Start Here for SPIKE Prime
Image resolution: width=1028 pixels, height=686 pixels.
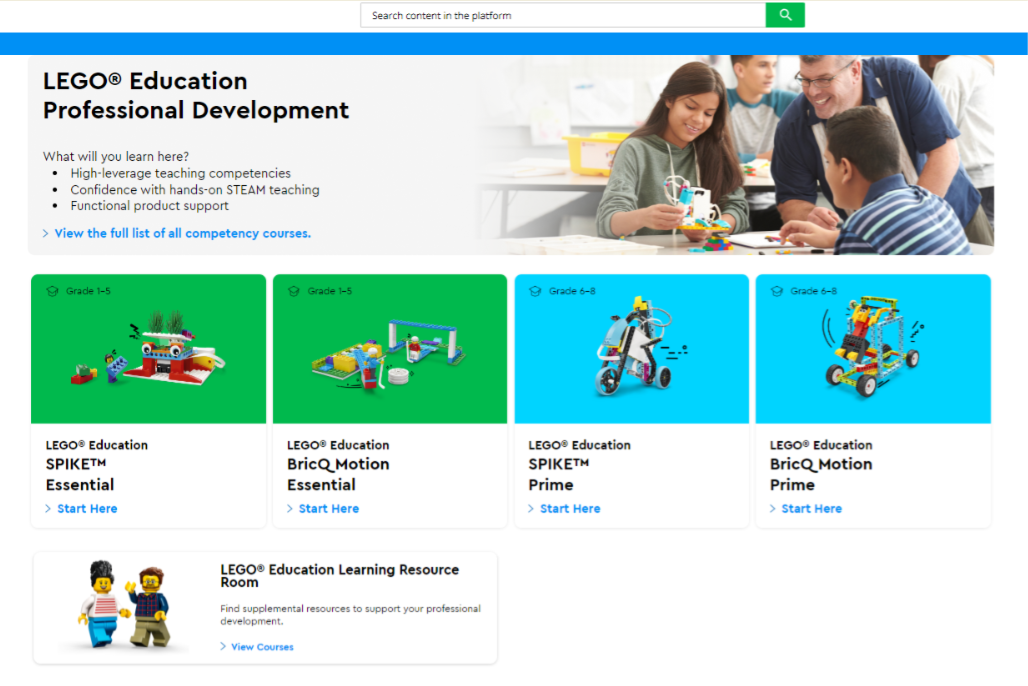coord(570,509)
